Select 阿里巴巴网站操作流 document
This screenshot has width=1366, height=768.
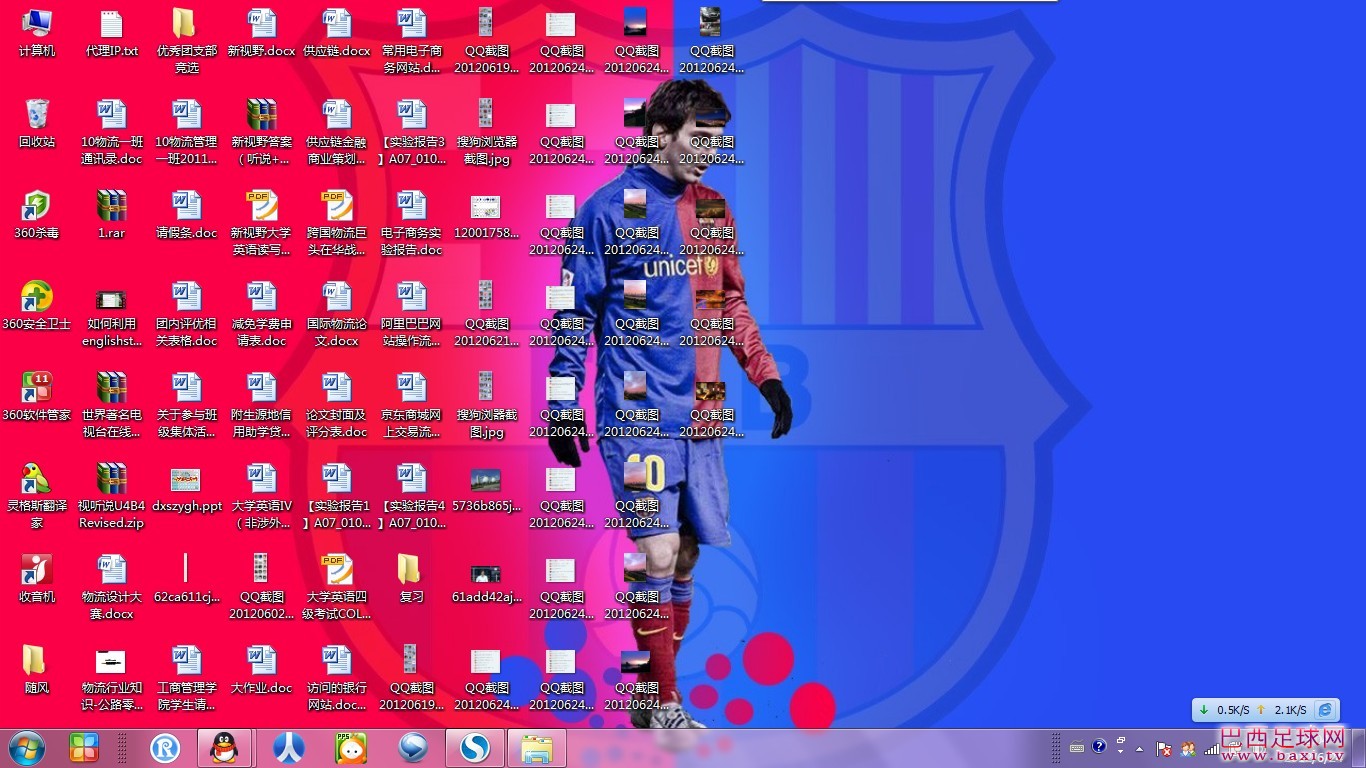[x=411, y=314]
